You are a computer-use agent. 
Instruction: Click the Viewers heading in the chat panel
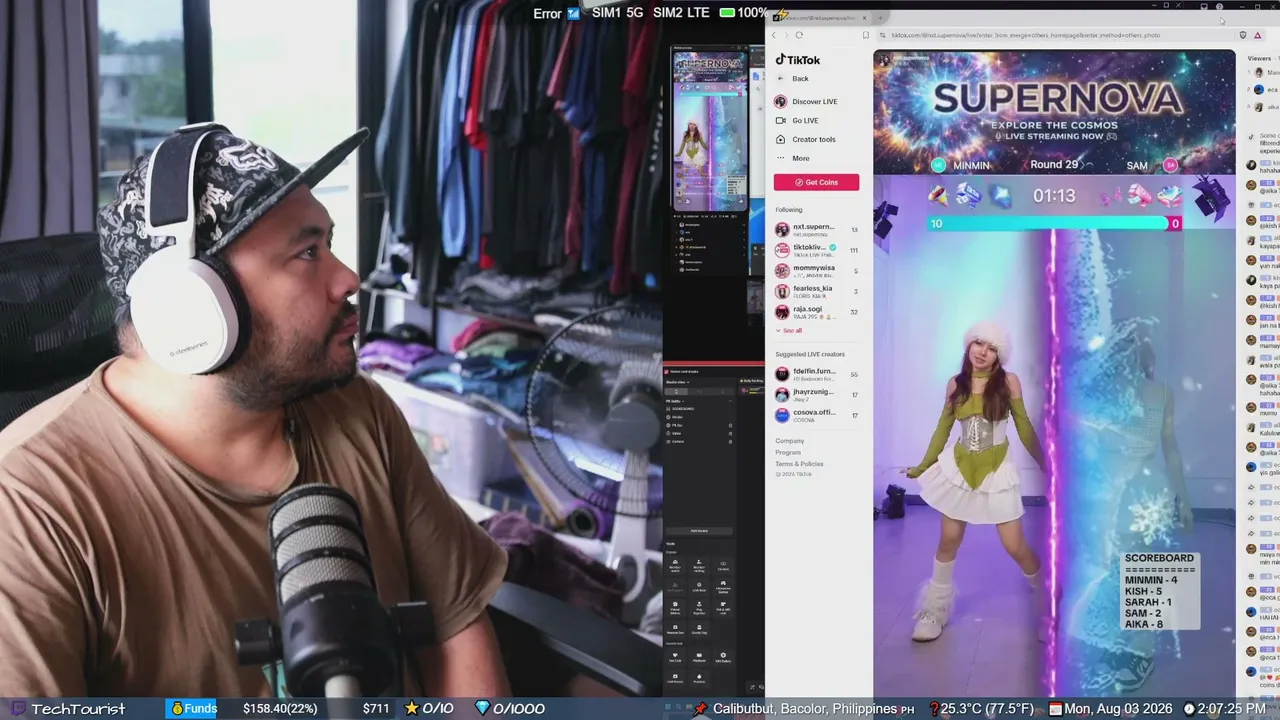pyautogui.click(x=1259, y=59)
